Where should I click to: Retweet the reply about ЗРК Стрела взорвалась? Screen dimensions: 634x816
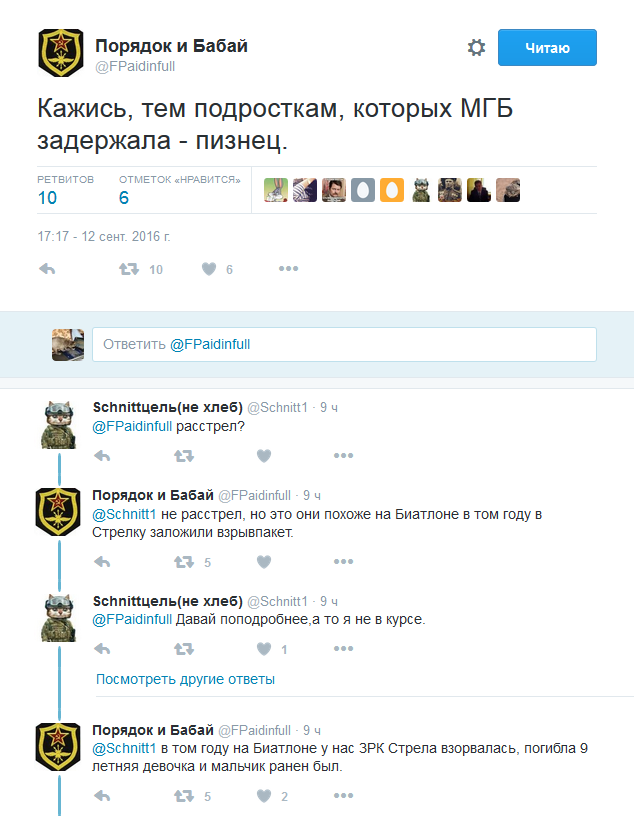(x=184, y=797)
